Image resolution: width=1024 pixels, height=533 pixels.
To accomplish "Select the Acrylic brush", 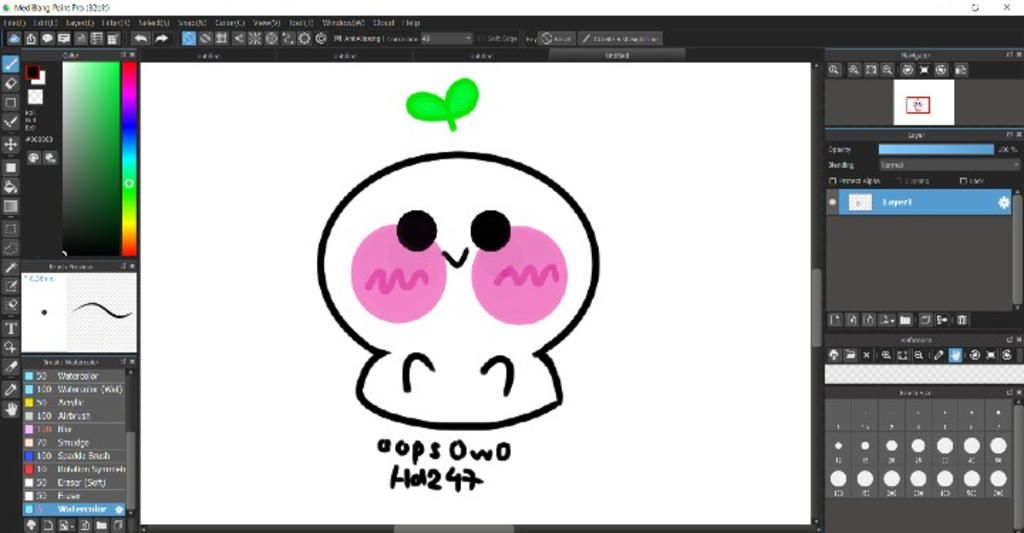I will tap(73, 402).
